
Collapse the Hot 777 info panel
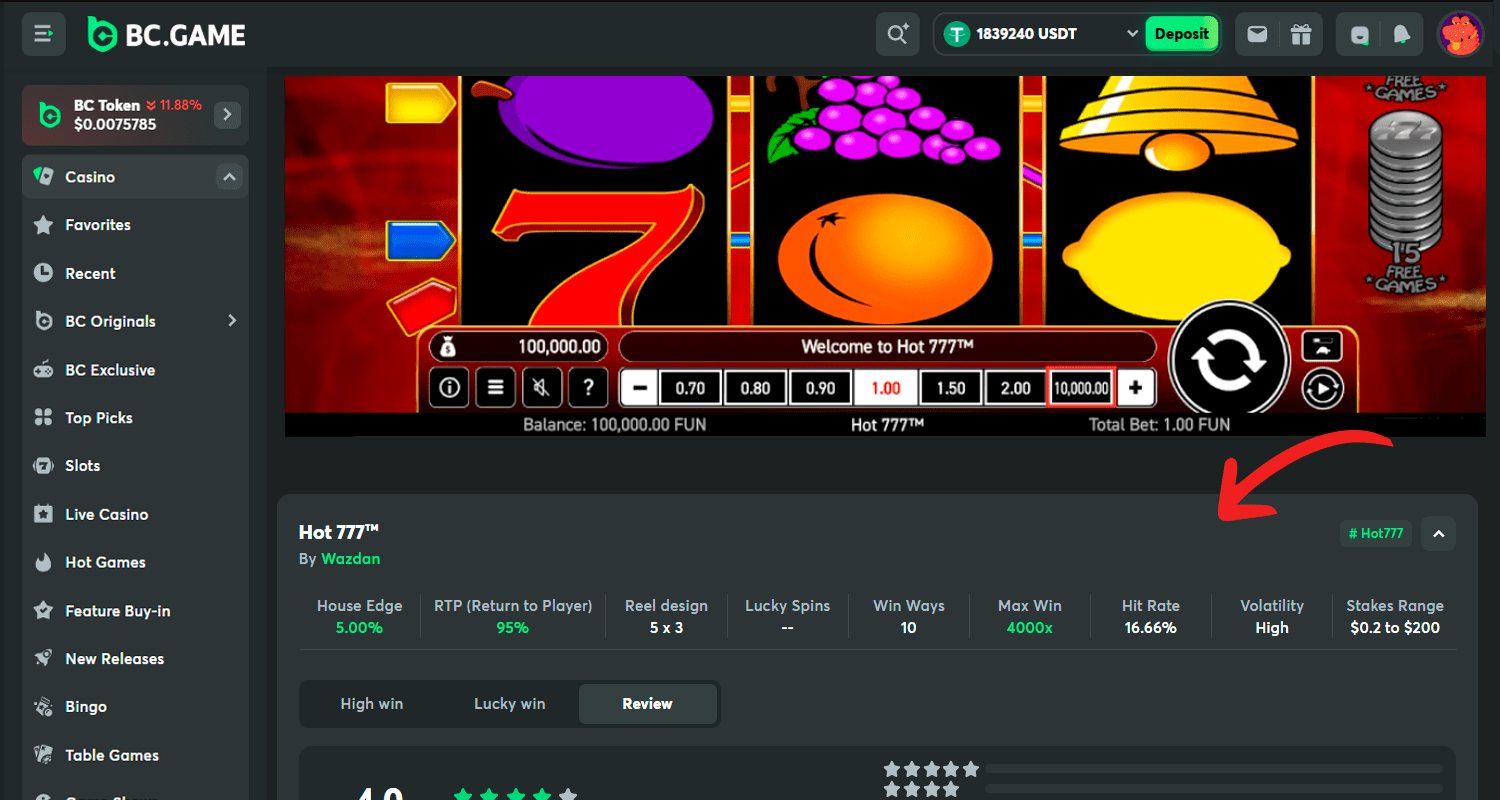(x=1439, y=533)
